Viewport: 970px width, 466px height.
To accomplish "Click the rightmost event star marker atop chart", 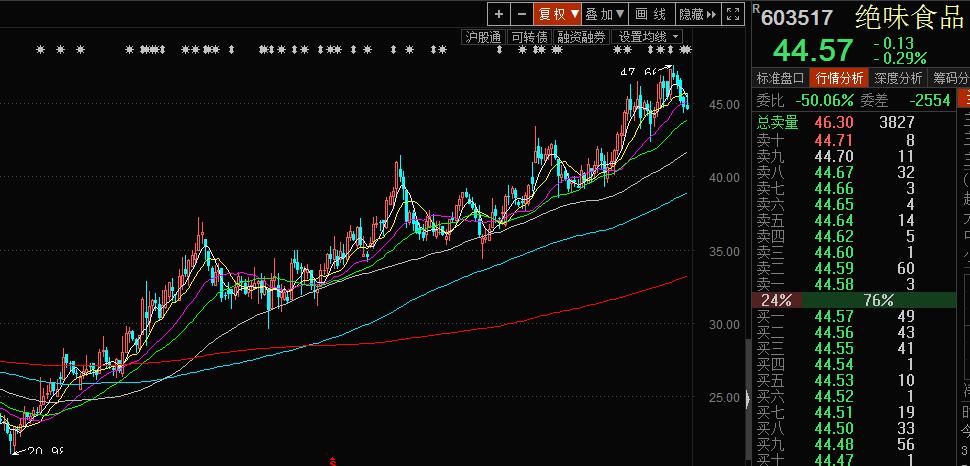I will coord(686,49).
